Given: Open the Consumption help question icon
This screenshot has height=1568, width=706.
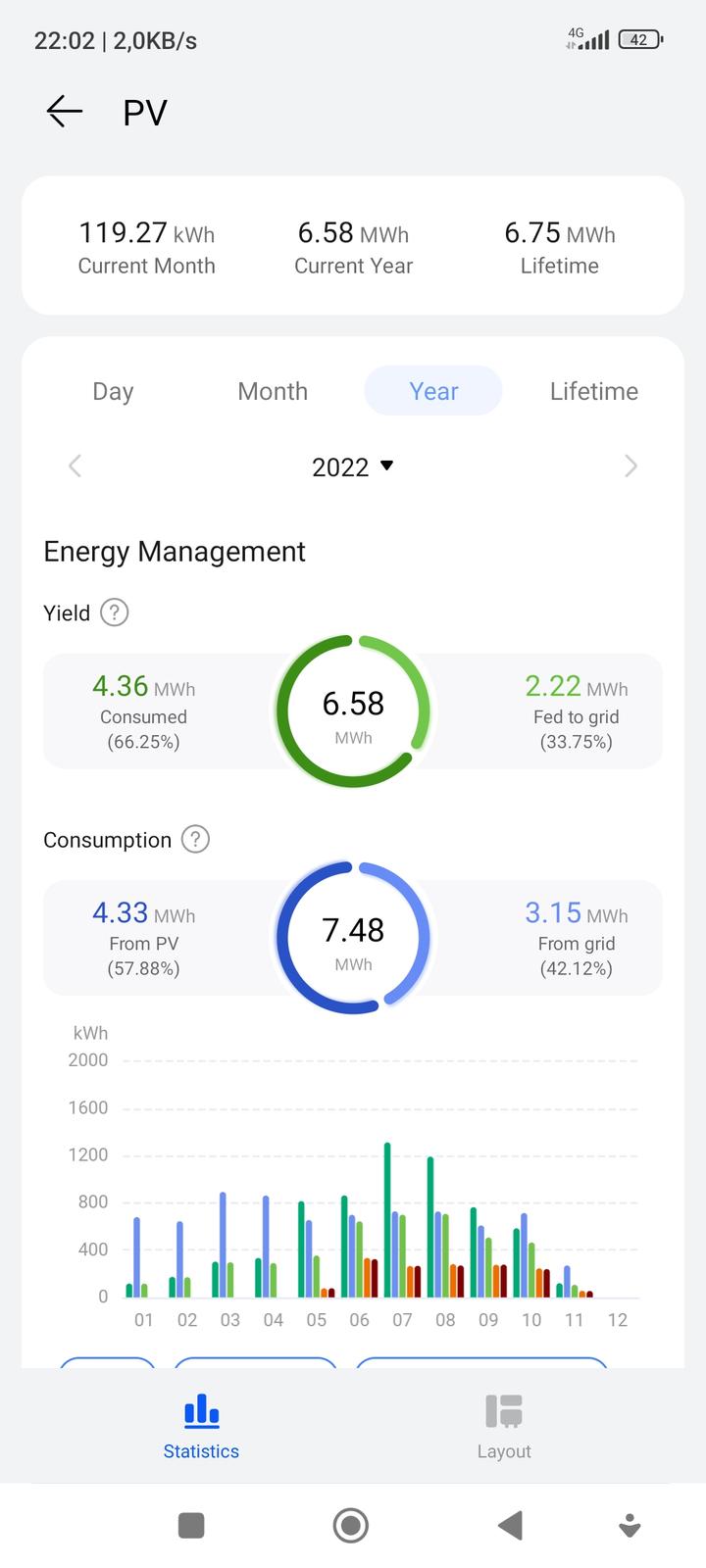Looking at the screenshot, I should (x=196, y=839).
